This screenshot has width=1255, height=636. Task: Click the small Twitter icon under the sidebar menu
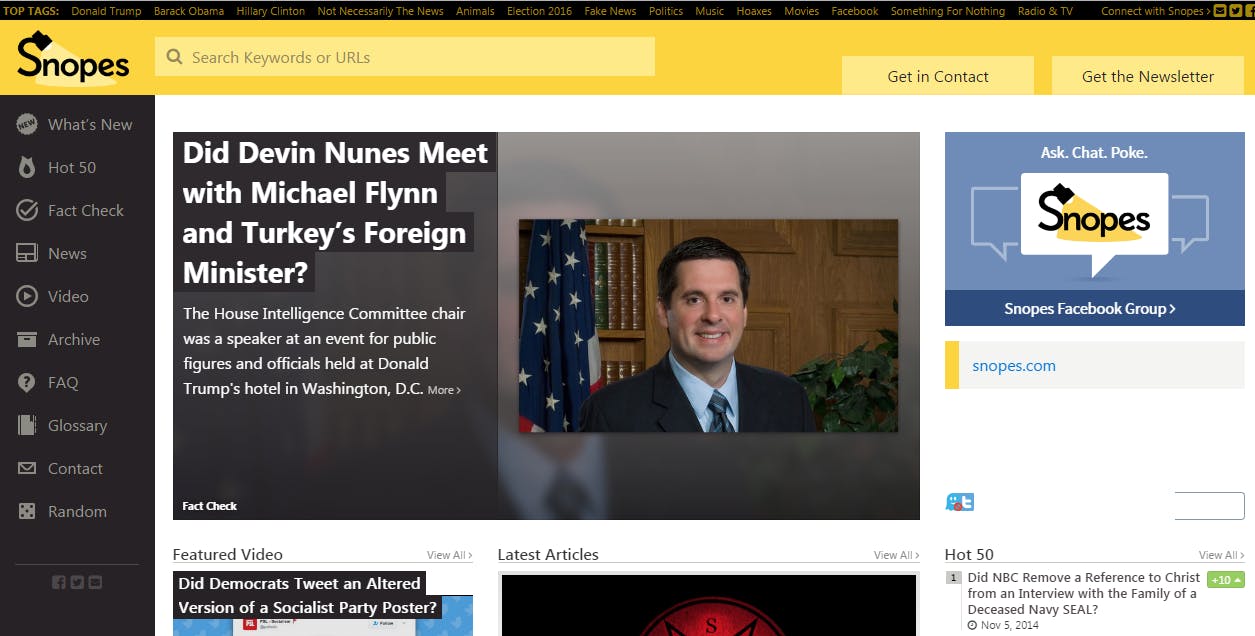[x=77, y=582]
